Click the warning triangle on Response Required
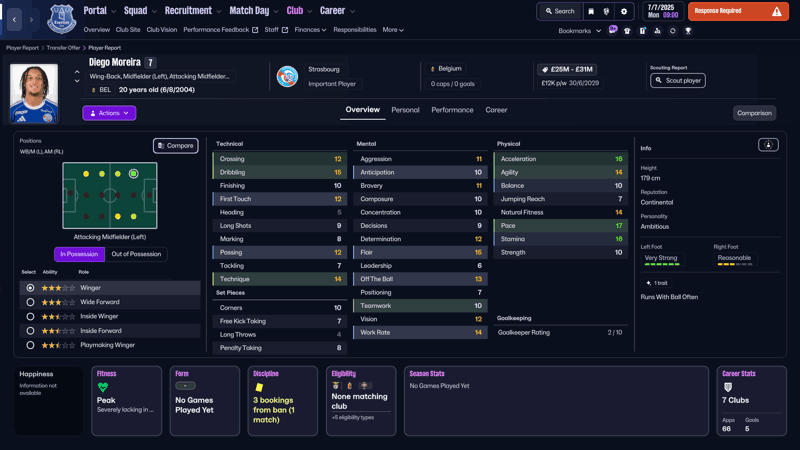Screen dimensions: 800x450 tap(777, 11)
